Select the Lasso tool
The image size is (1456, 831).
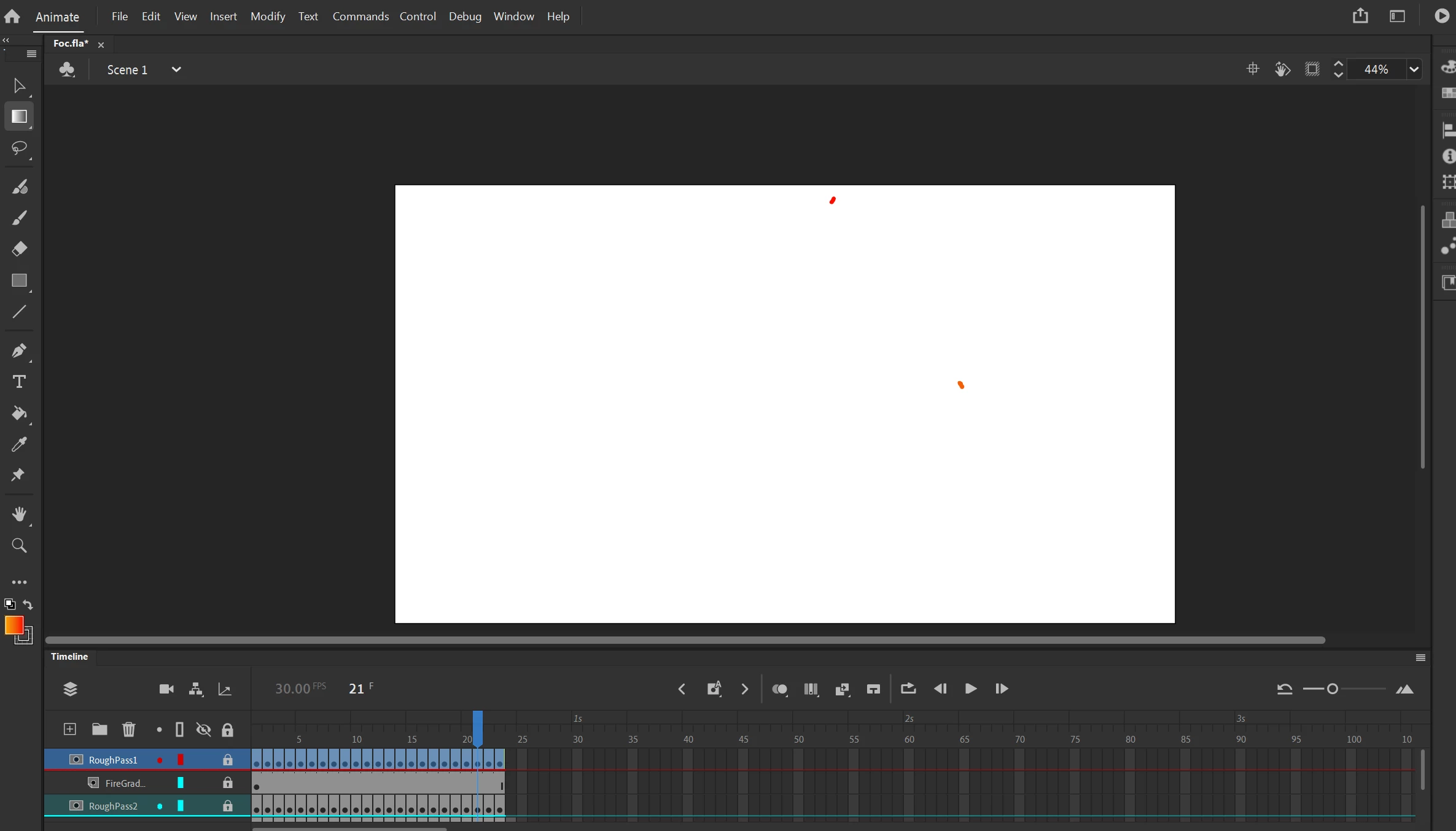tap(18, 148)
